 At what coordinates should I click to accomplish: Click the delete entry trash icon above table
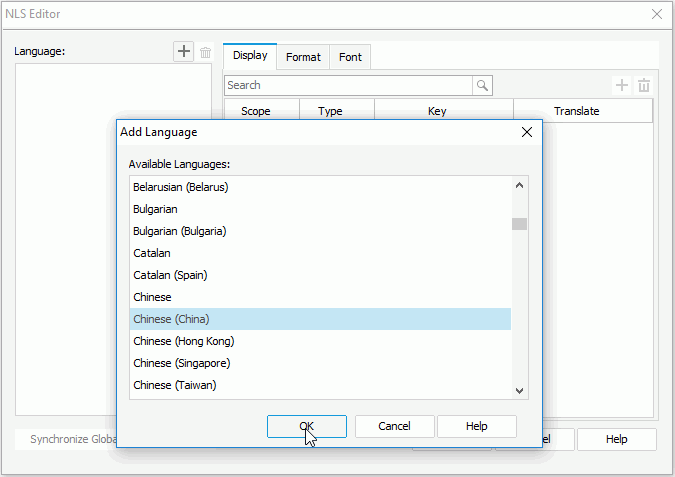(644, 86)
